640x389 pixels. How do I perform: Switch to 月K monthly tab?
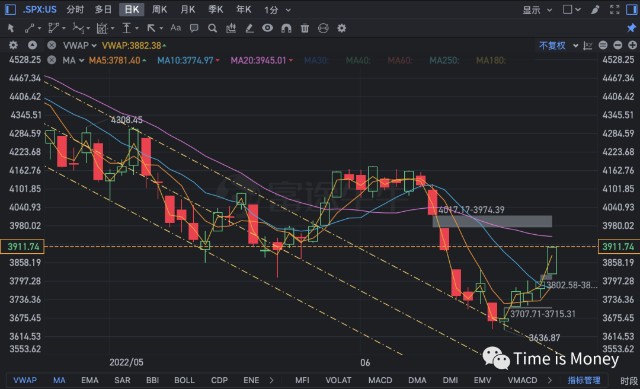click(188, 10)
